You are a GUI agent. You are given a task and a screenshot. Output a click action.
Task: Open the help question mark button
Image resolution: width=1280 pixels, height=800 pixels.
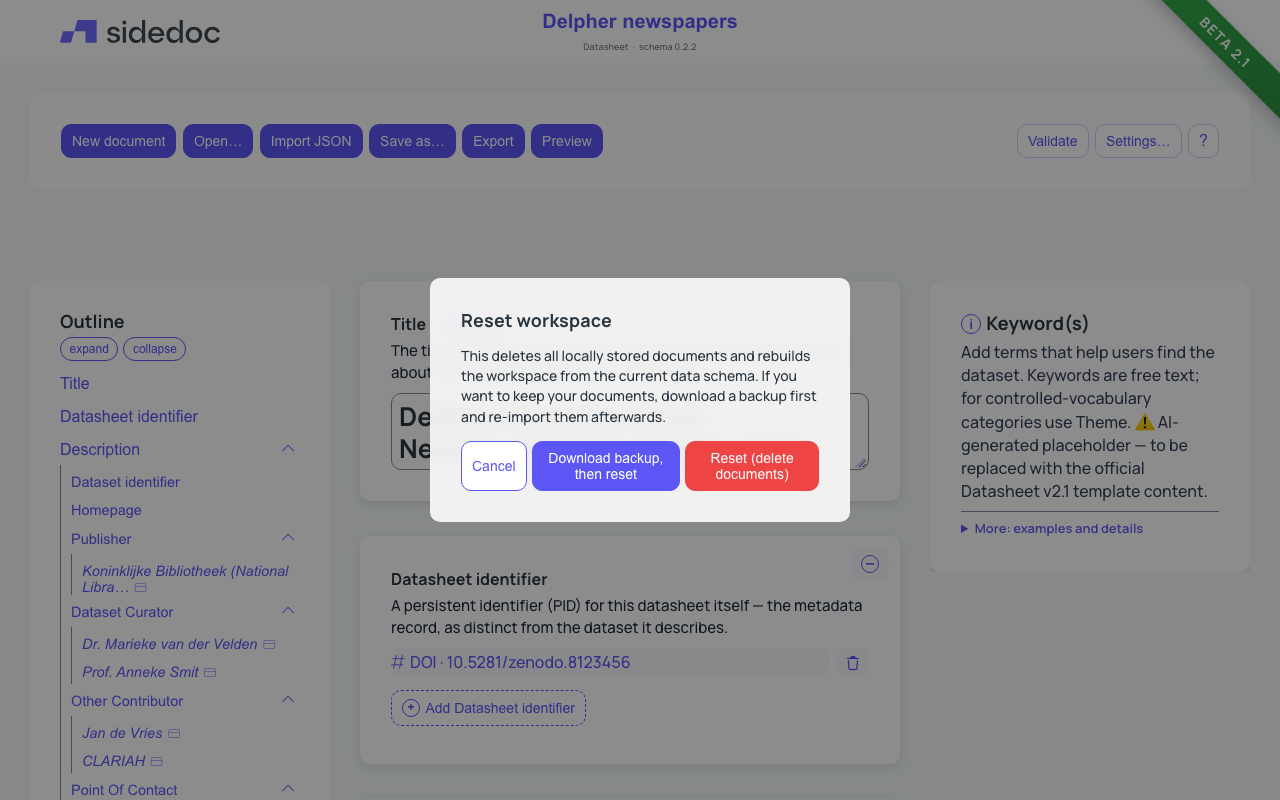(1203, 141)
